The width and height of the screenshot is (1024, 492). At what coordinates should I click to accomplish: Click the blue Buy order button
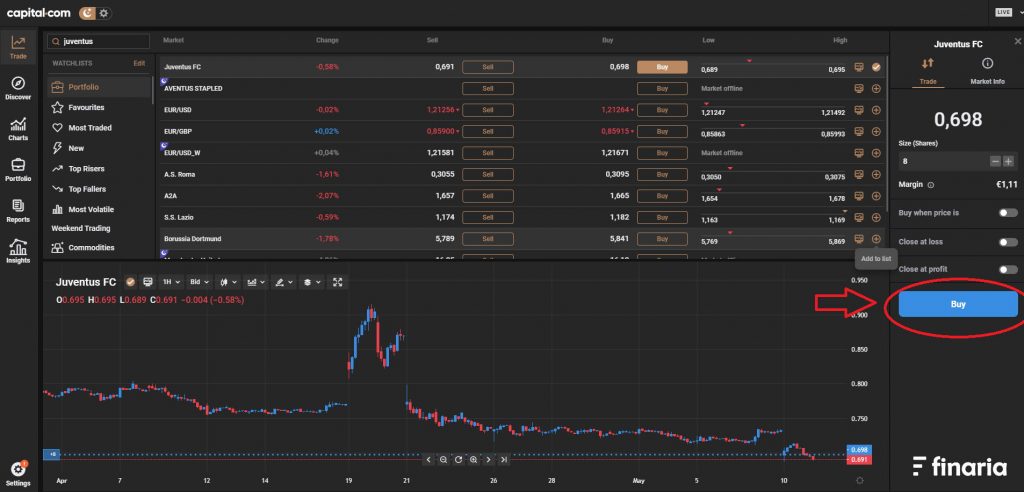957,304
